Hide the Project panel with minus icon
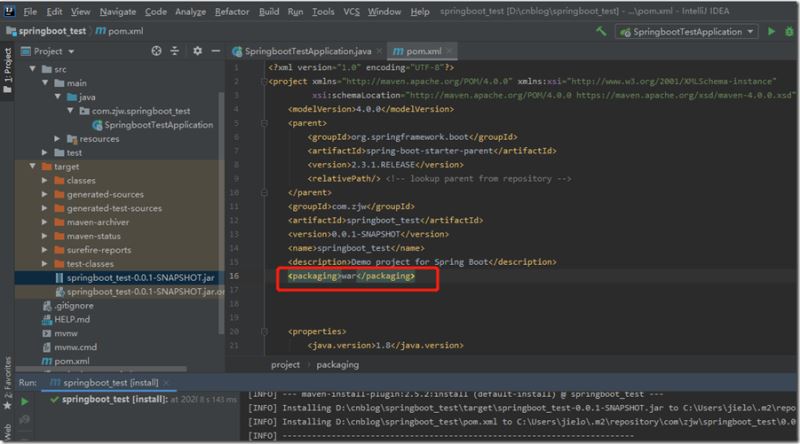Screen dimensions: 800x444 tap(215, 50)
